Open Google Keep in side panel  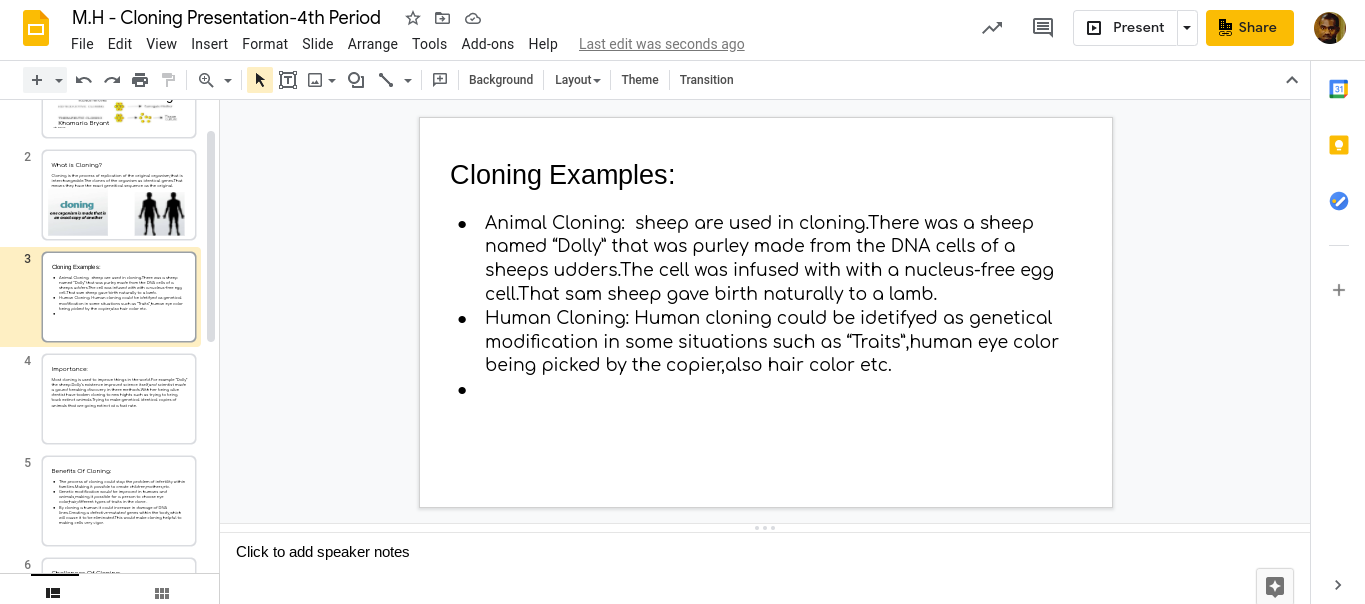coord(1339,145)
